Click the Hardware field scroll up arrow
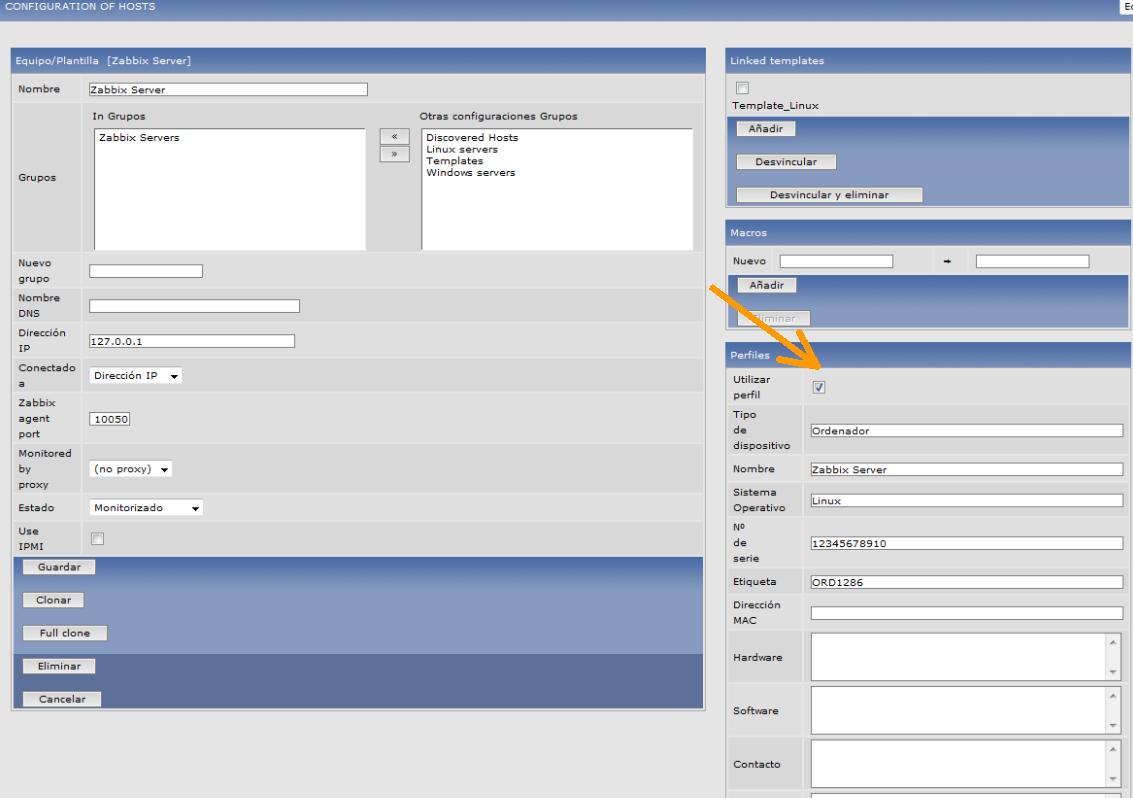Image resolution: width=1133 pixels, height=798 pixels. [1114, 642]
